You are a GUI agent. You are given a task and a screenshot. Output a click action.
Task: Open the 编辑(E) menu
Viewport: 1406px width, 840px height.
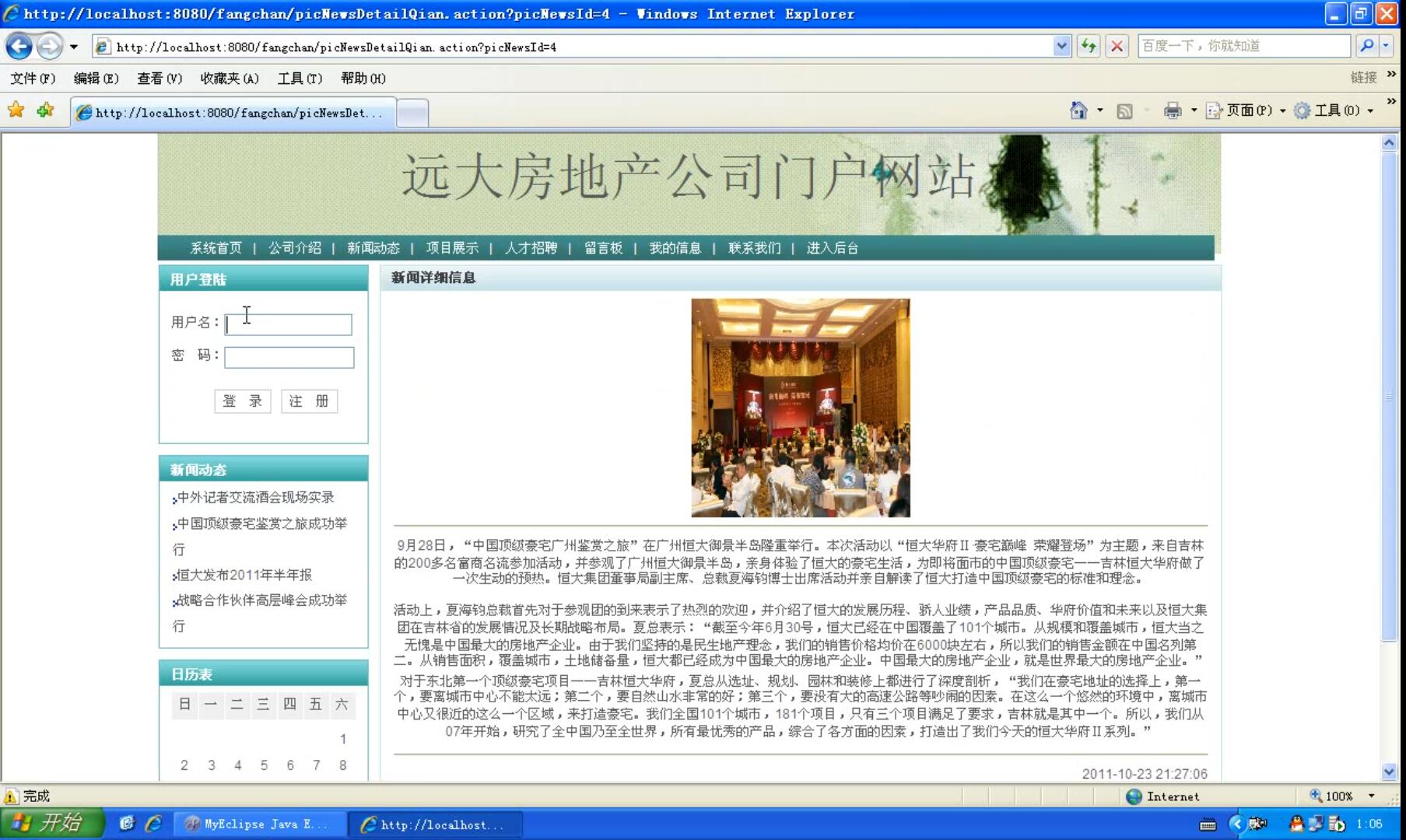[x=96, y=78]
